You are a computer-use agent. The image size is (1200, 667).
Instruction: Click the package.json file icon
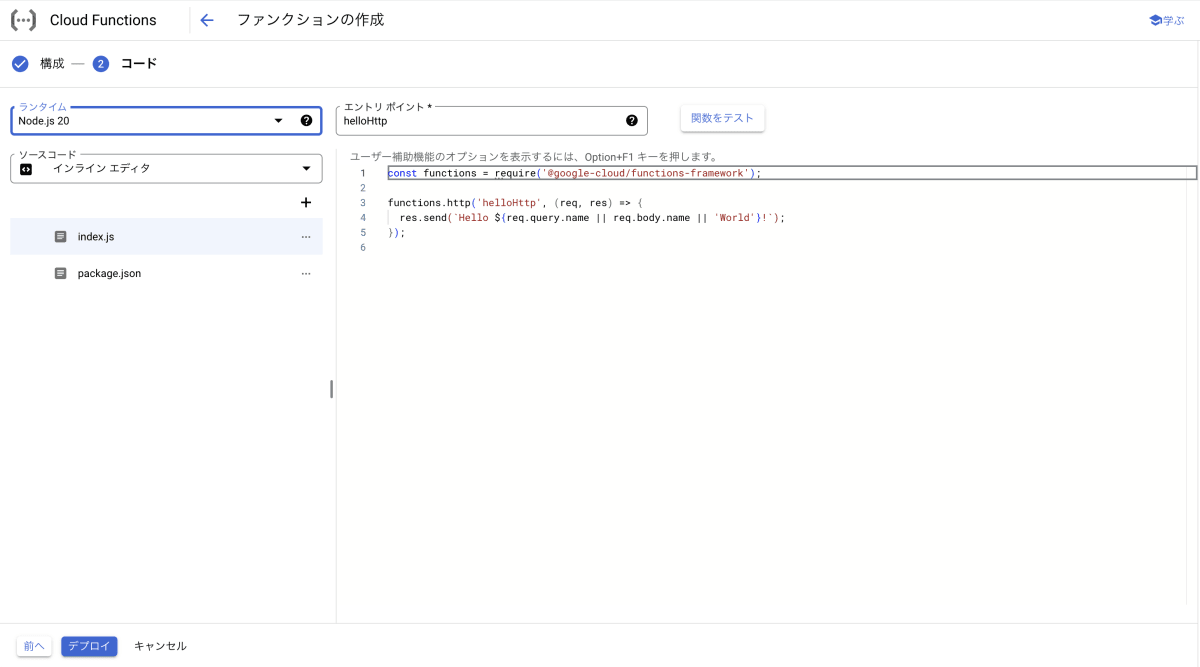tap(60, 273)
